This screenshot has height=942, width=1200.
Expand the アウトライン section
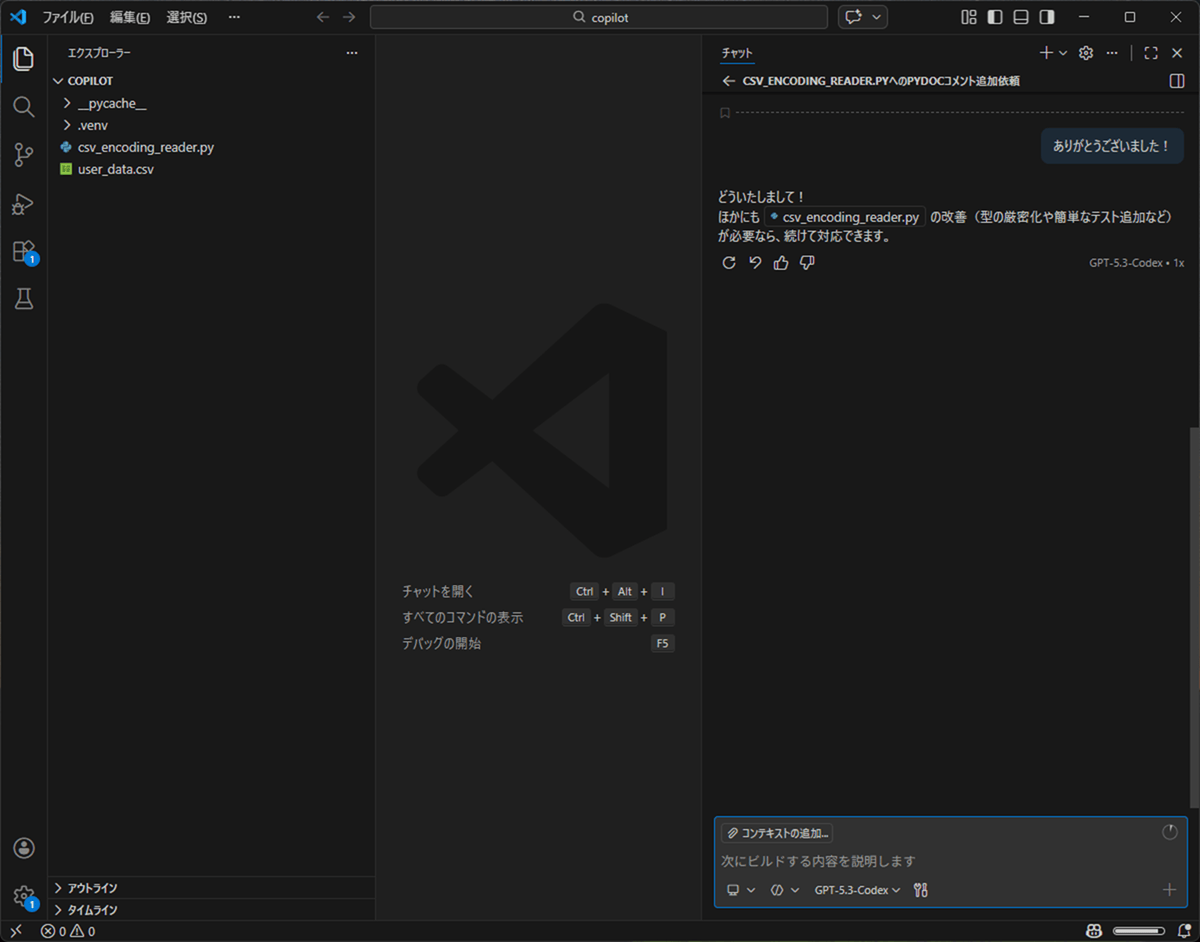[x=92, y=888]
